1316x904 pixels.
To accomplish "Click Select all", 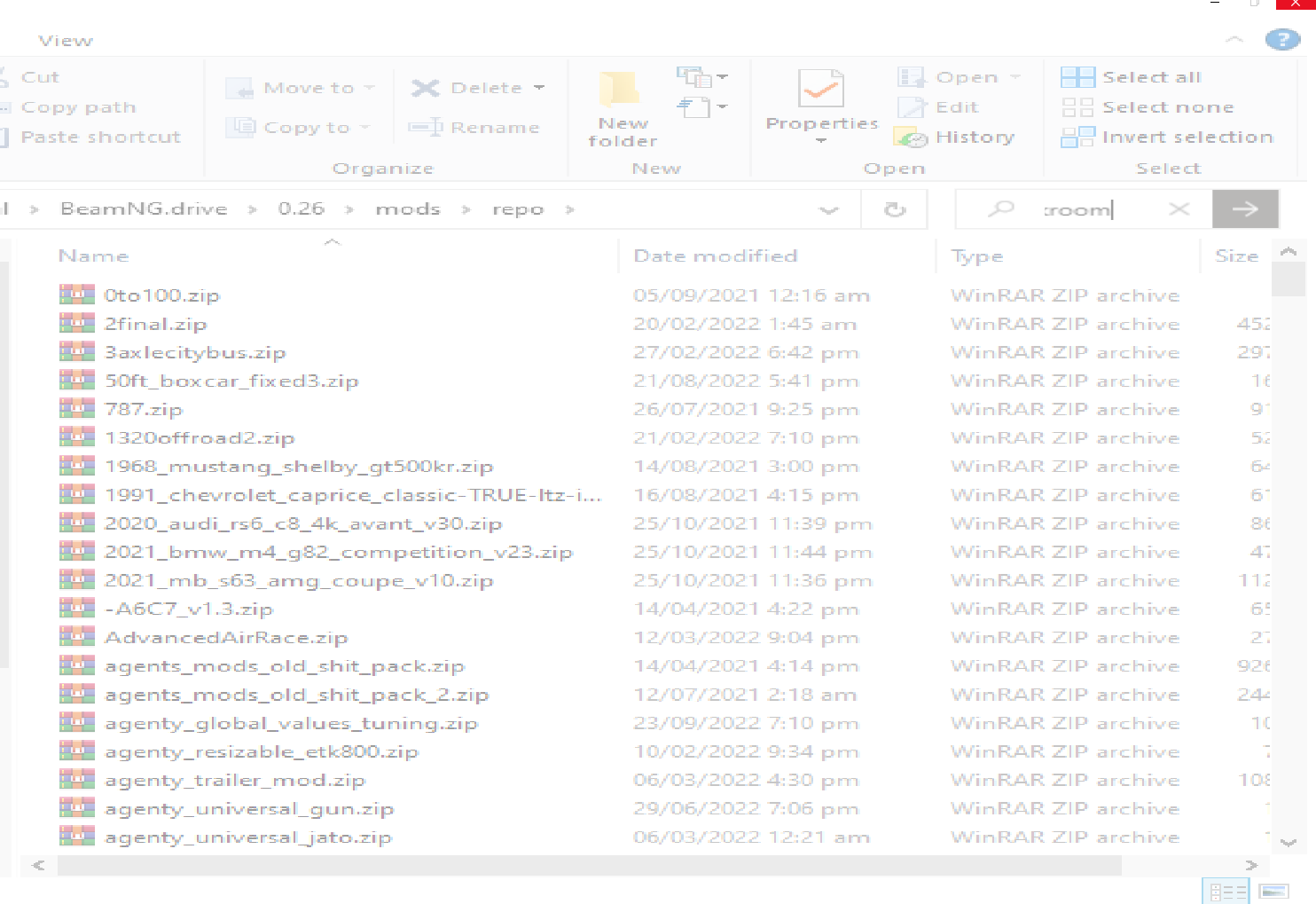I will pos(1132,77).
